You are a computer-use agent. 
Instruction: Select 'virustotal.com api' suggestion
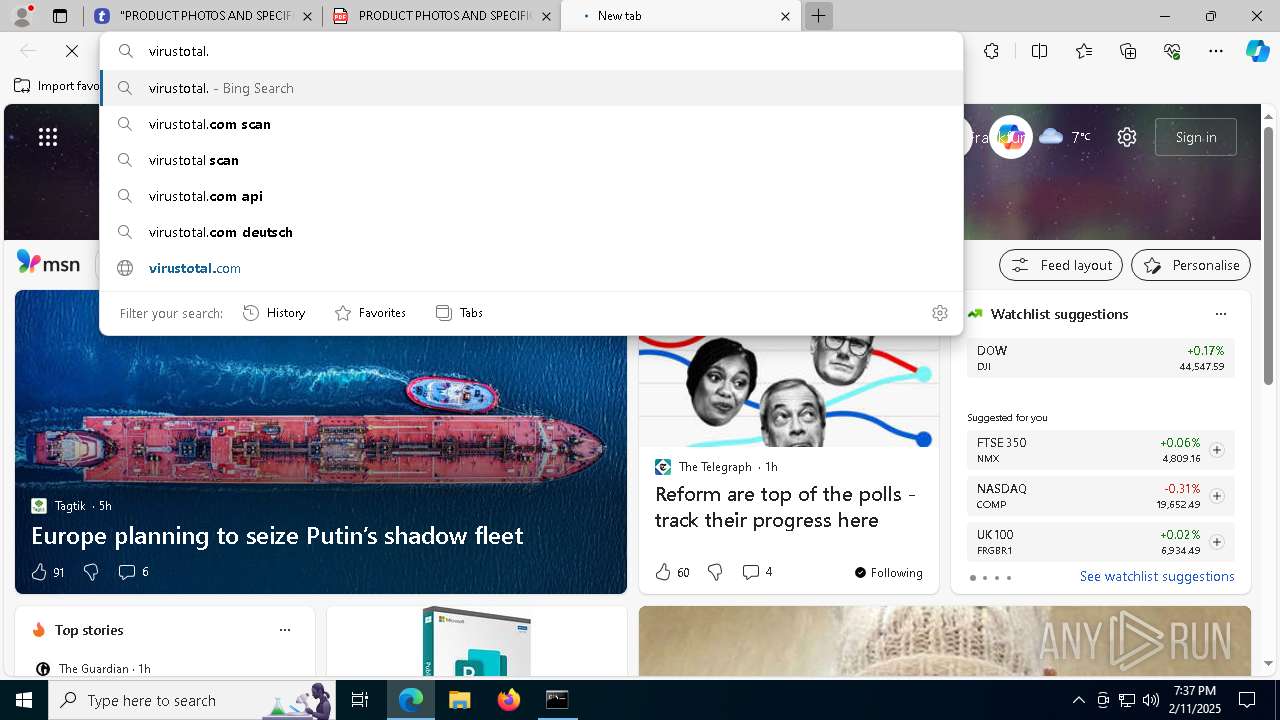[531, 196]
